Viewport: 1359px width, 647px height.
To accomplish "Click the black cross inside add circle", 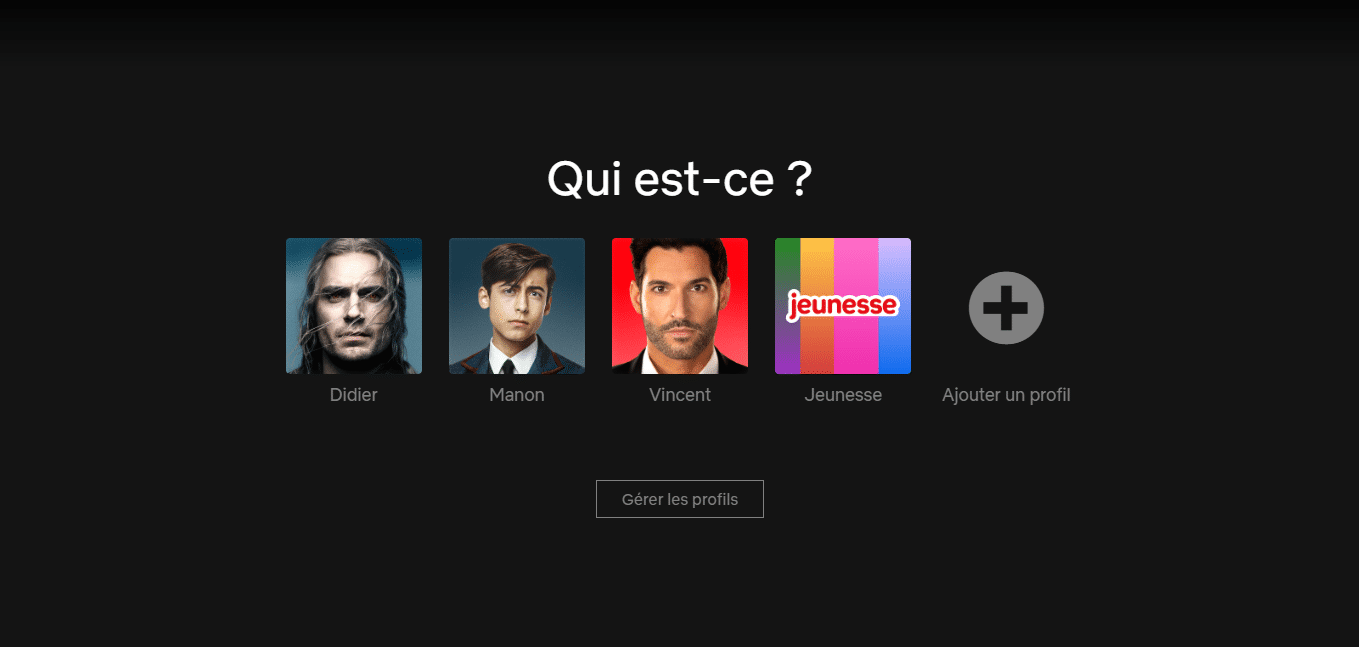I will (x=1006, y=308).
